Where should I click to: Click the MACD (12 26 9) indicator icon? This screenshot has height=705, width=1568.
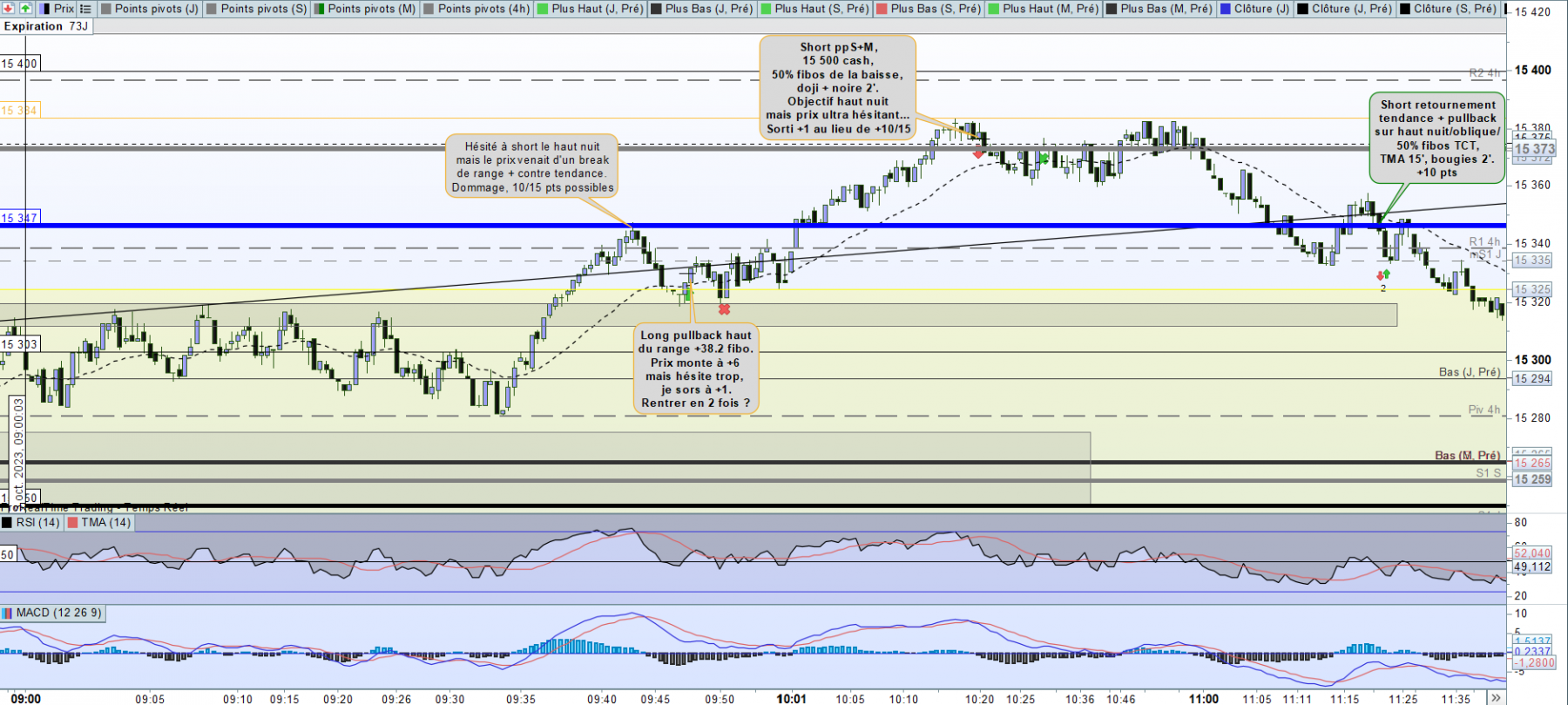click(7, 613)
